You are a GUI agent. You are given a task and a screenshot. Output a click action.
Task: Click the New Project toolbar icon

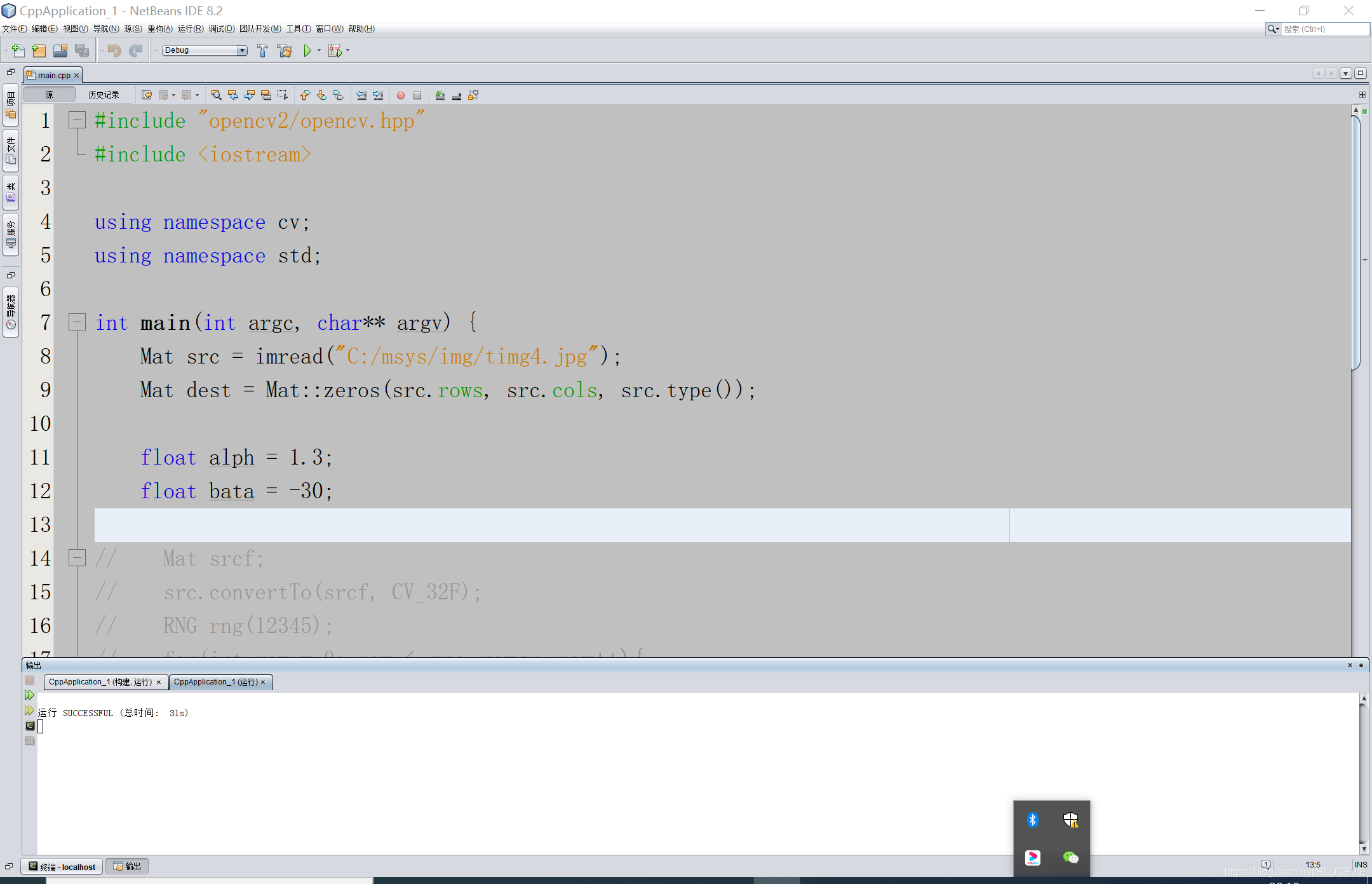pos(39,50)
